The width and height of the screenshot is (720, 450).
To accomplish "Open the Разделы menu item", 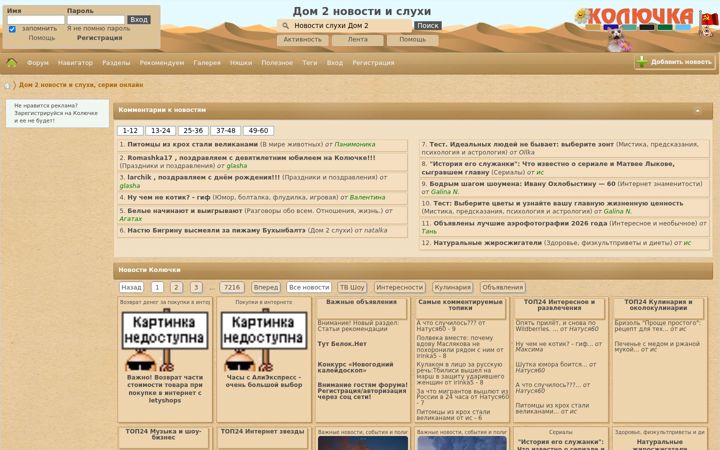I will (x=116, y=62).
